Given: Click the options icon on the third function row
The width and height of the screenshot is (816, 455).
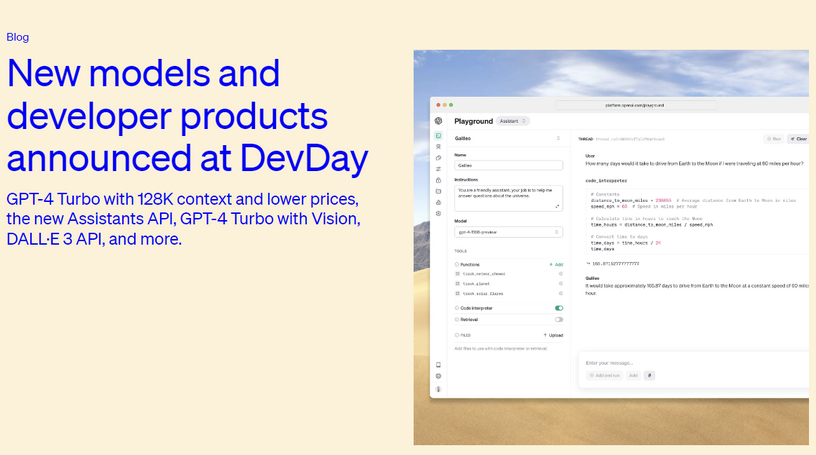Looking at the screenshot, I should (x=560, y=294).
